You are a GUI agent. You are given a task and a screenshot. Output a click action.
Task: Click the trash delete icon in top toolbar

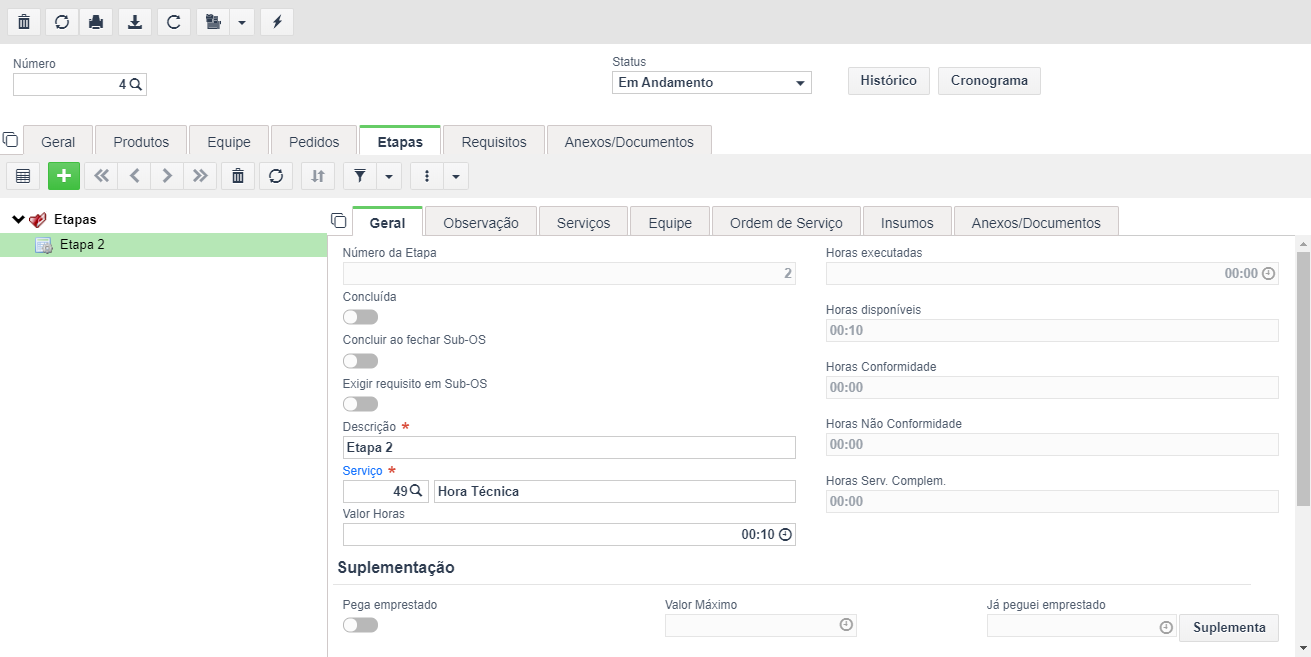23,22
